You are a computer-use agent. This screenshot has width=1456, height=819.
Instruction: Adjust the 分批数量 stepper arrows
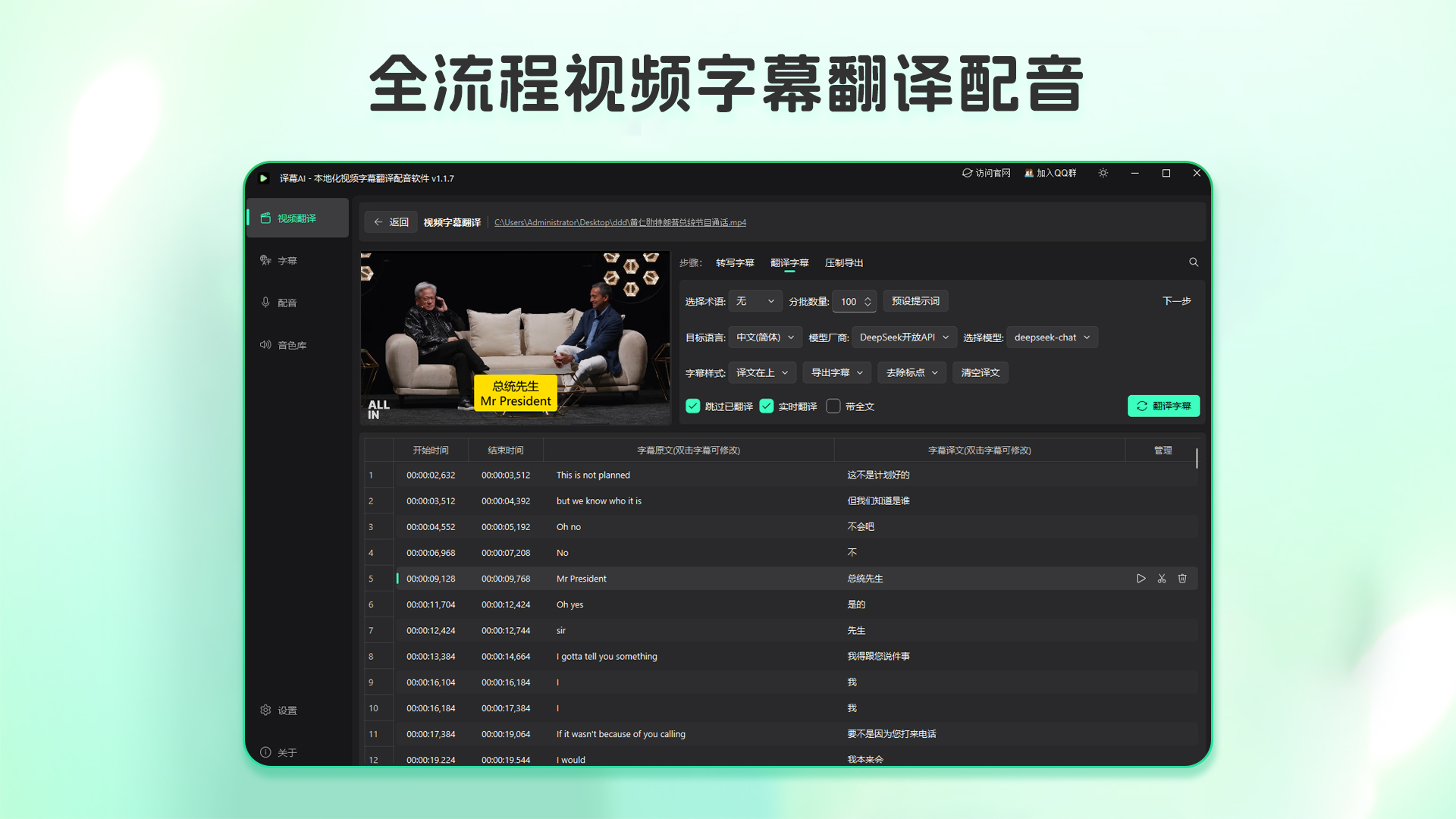click(x=868, y=302)
